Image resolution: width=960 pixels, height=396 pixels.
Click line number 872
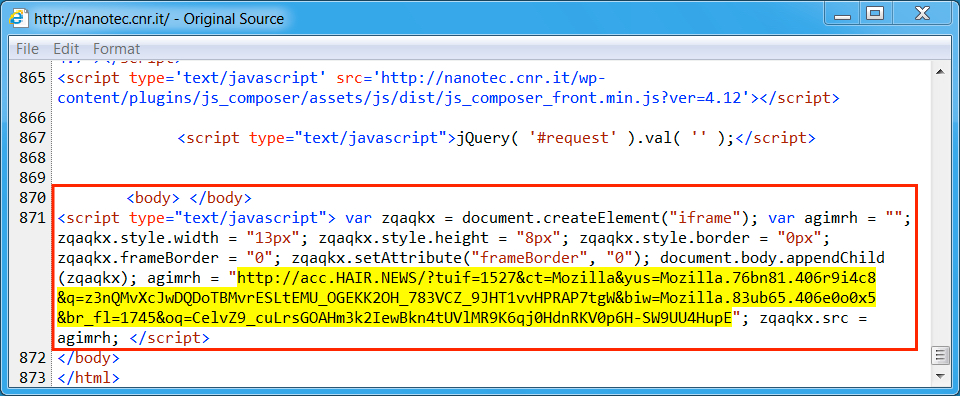[32, 357]
